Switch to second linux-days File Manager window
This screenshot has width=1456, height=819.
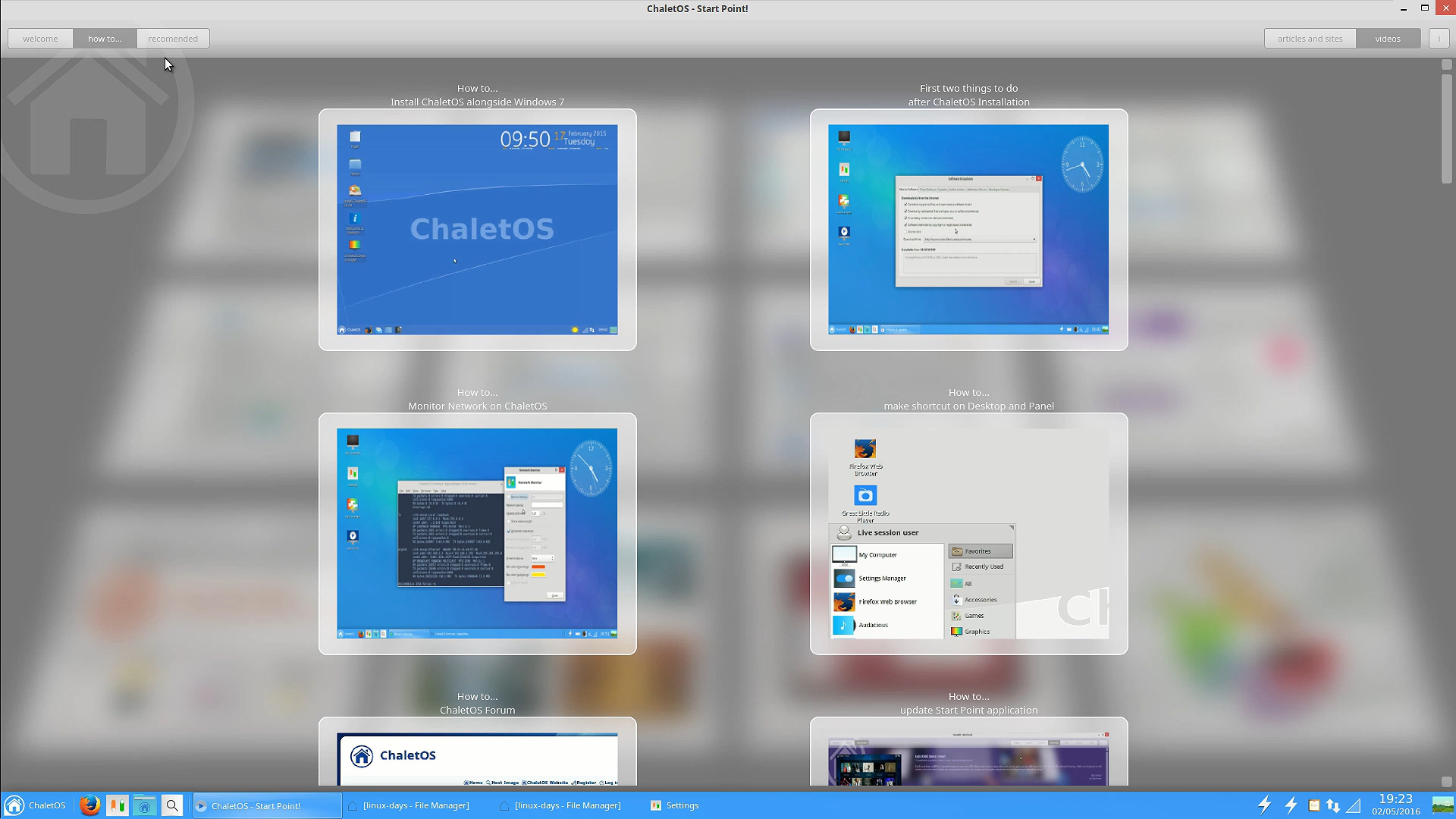(569, 805)
